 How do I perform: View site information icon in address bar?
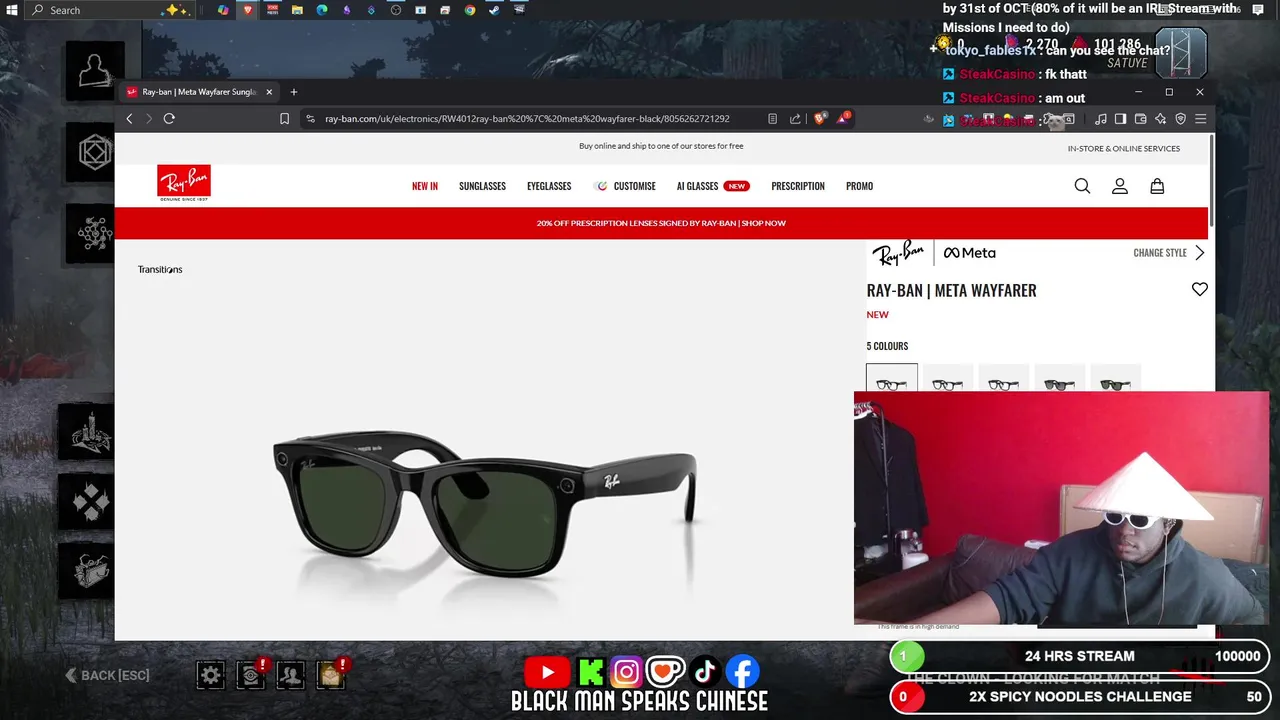pyautogui.click(x=310, y=118)
